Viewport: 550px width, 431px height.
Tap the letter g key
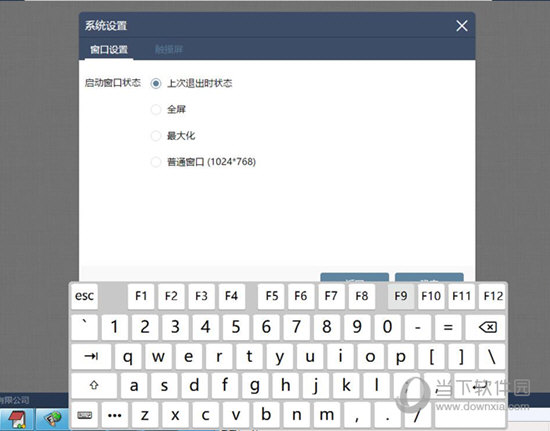(x=255, y=385)
